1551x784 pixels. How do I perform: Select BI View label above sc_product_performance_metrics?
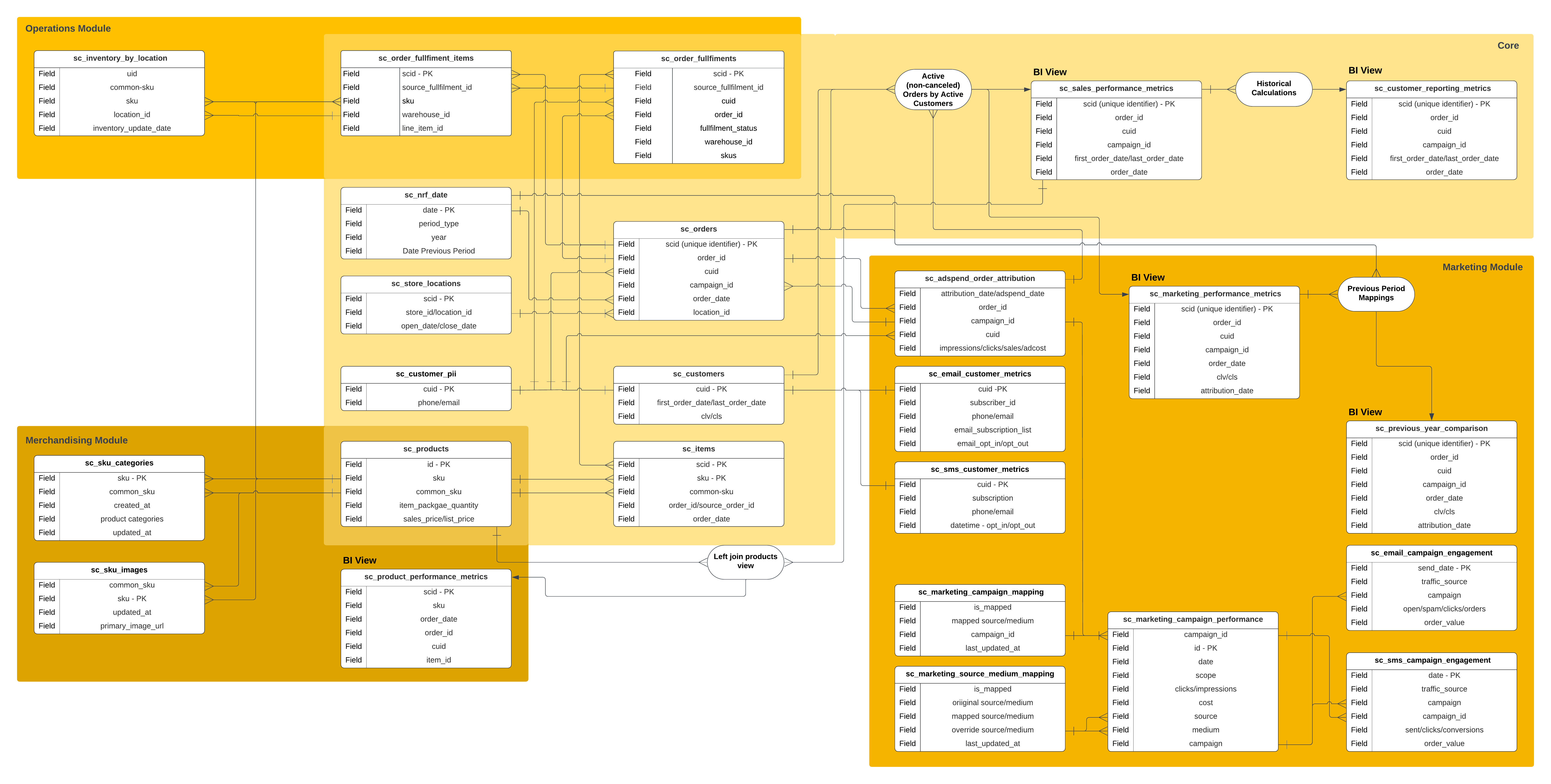click(360, 561)
